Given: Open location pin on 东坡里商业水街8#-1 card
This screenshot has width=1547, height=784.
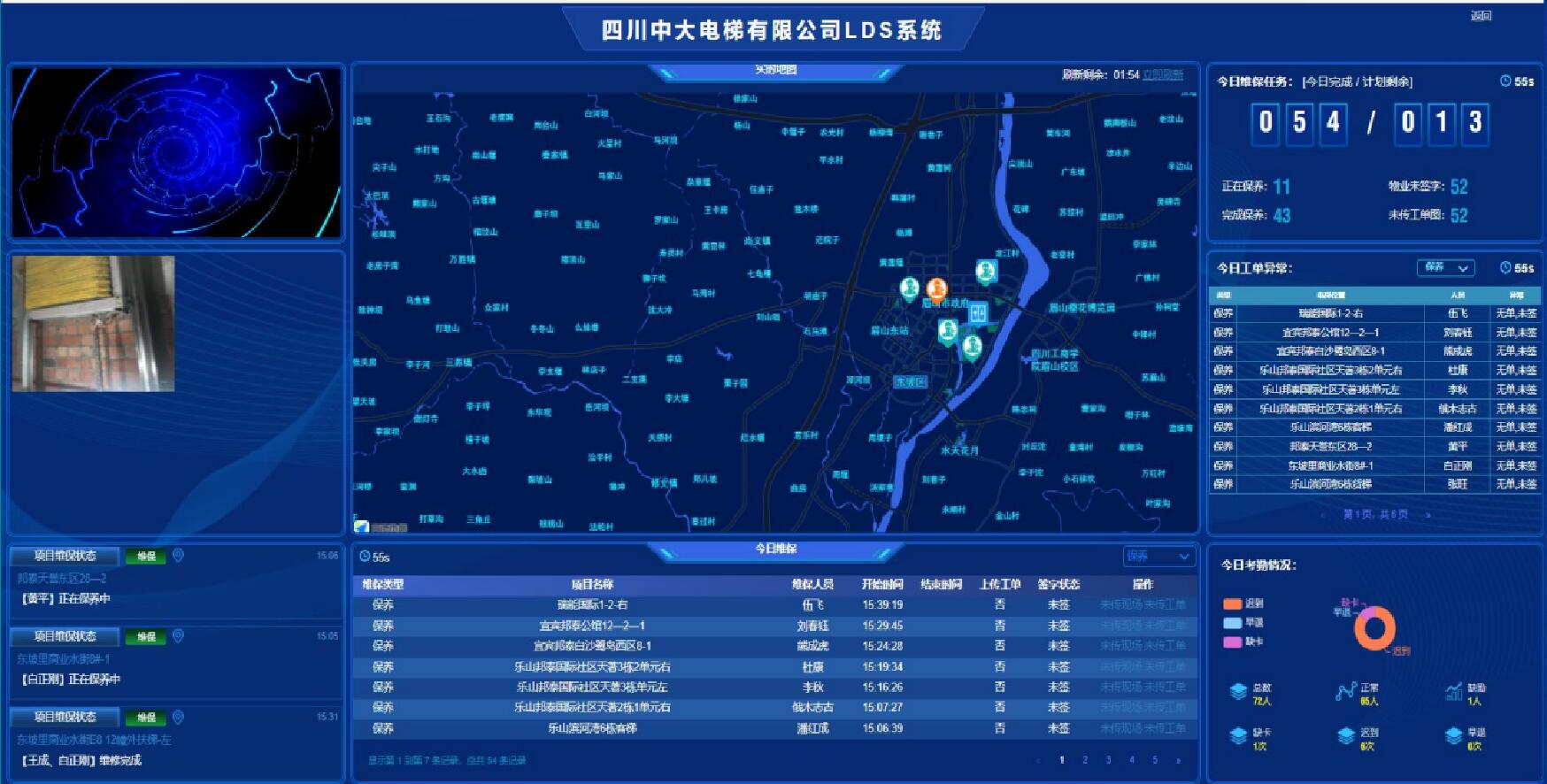Looking at the screenshot, I should click(x=178, y=635).
